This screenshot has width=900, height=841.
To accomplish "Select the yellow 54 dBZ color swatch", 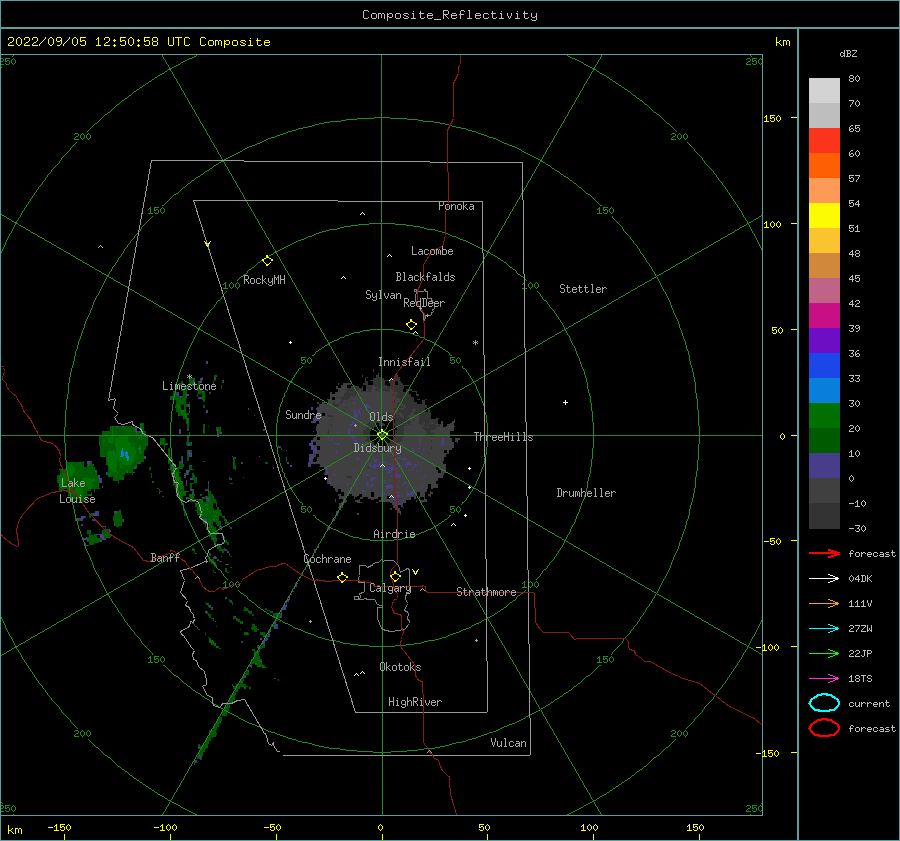I will coord(824,215).
